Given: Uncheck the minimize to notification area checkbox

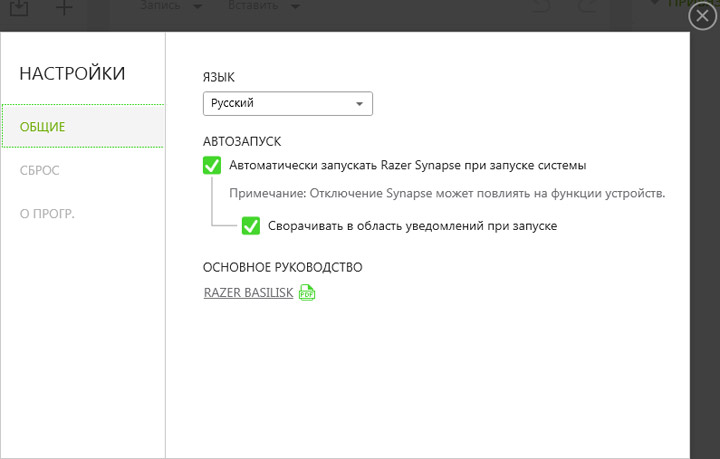Looking at the screenshot, I should pyautogui.click(x=251, y=226).
